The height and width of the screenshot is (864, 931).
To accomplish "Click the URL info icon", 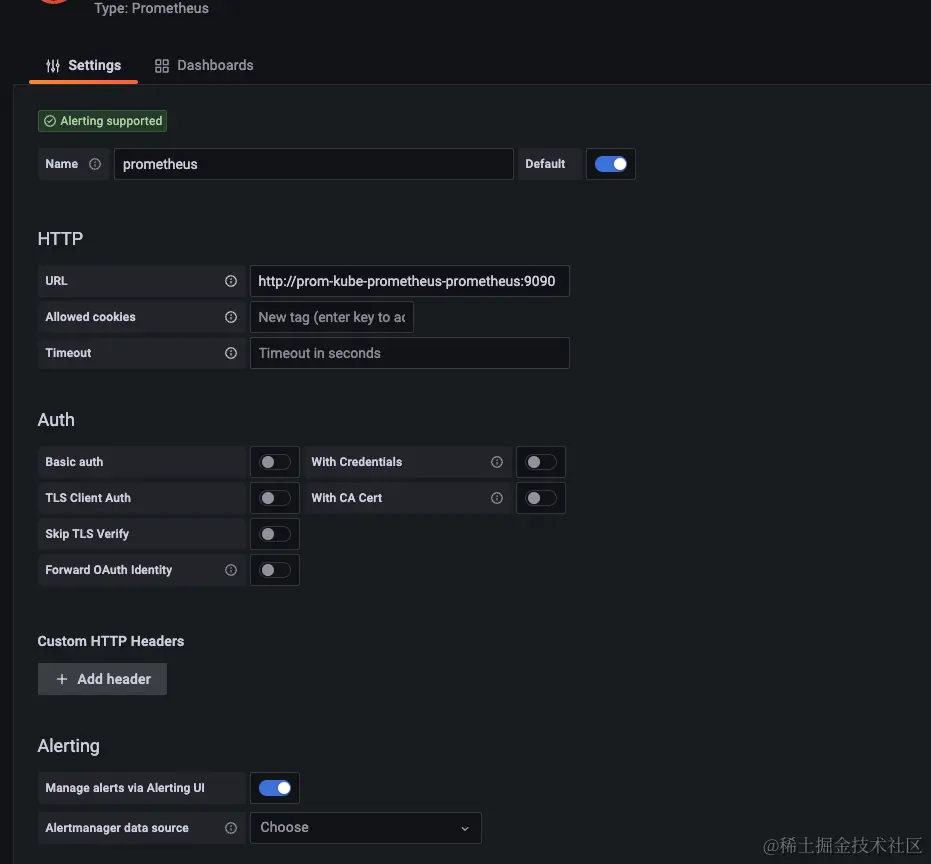I will point(231,281).
